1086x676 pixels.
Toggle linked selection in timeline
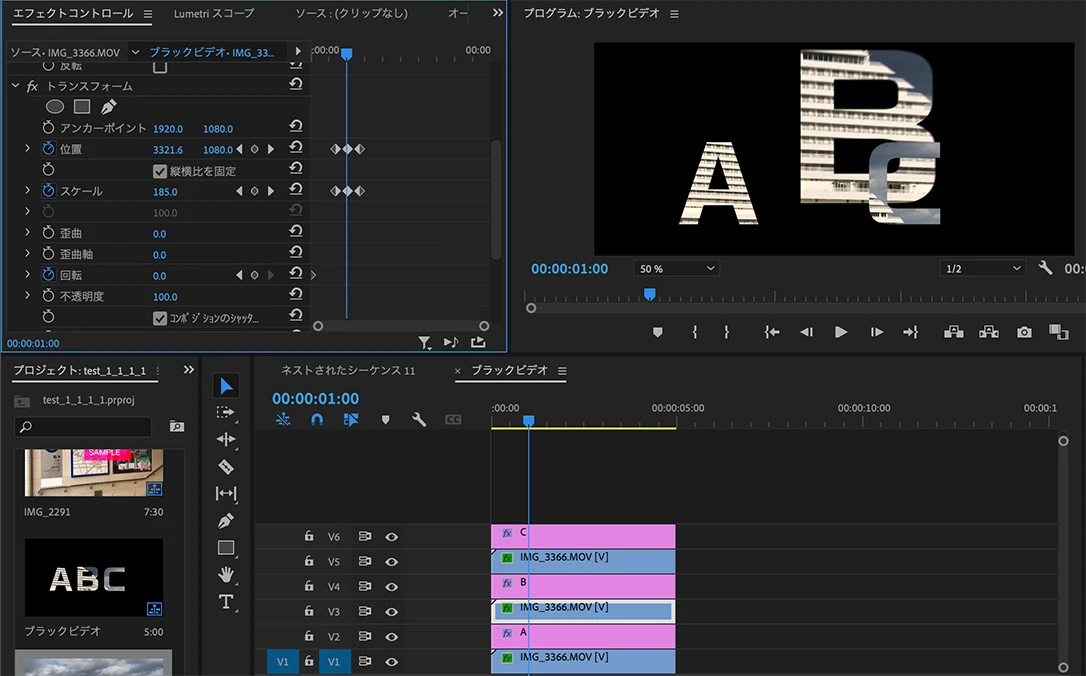351,419
